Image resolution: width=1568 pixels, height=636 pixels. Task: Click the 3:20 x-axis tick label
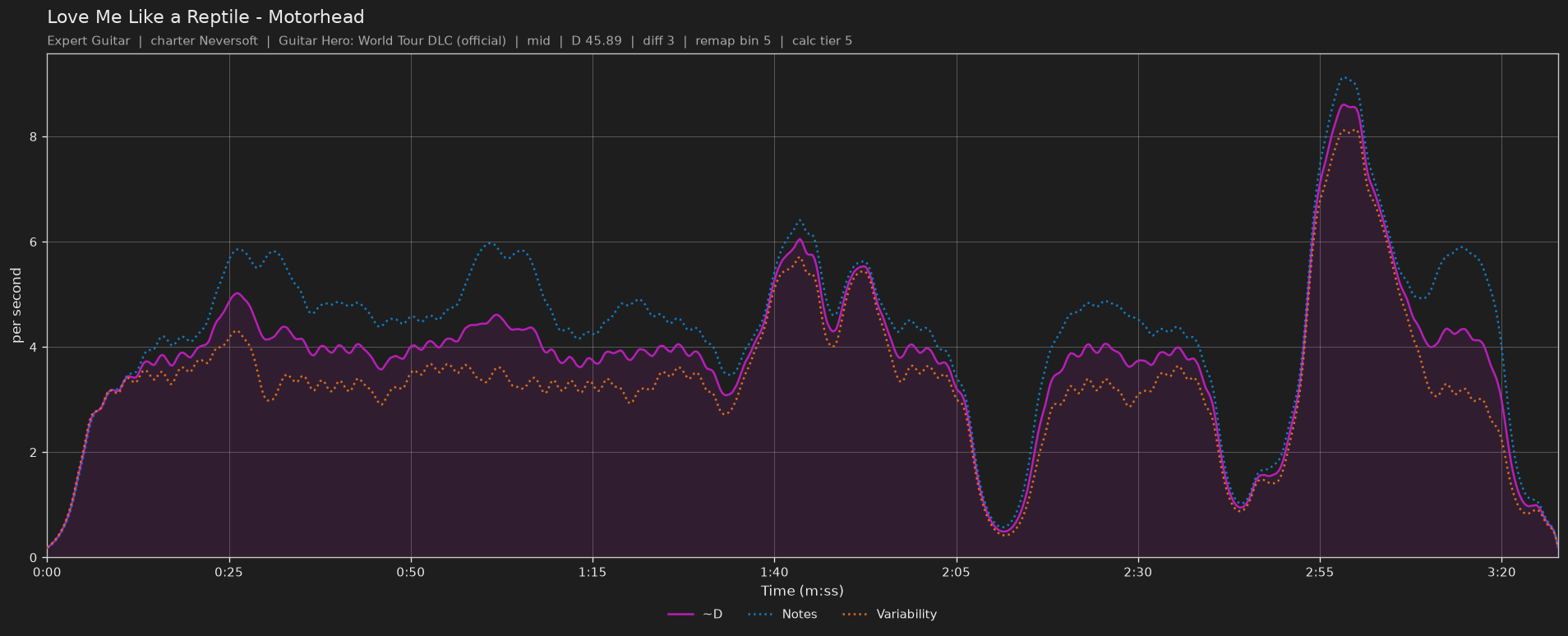coord(1501,573)
